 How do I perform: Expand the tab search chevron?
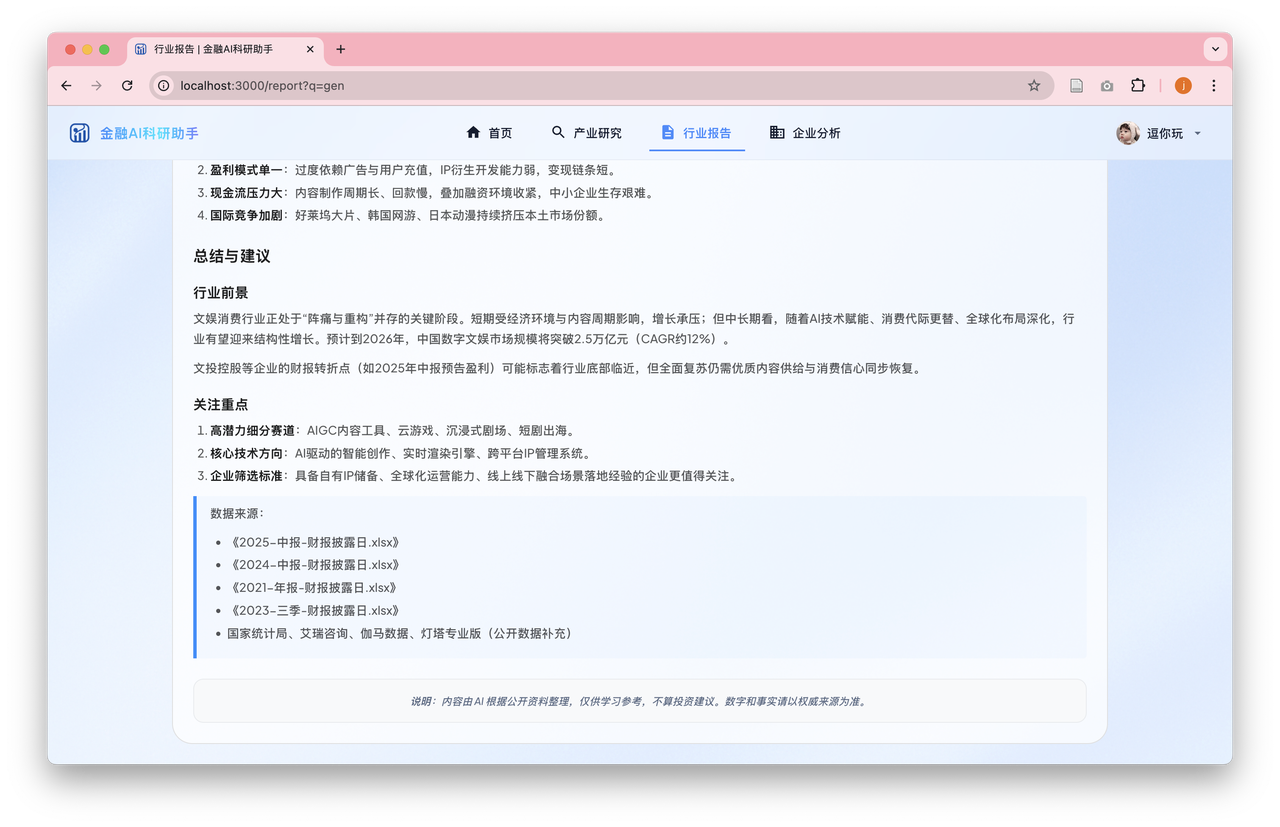pos(1215,49)
